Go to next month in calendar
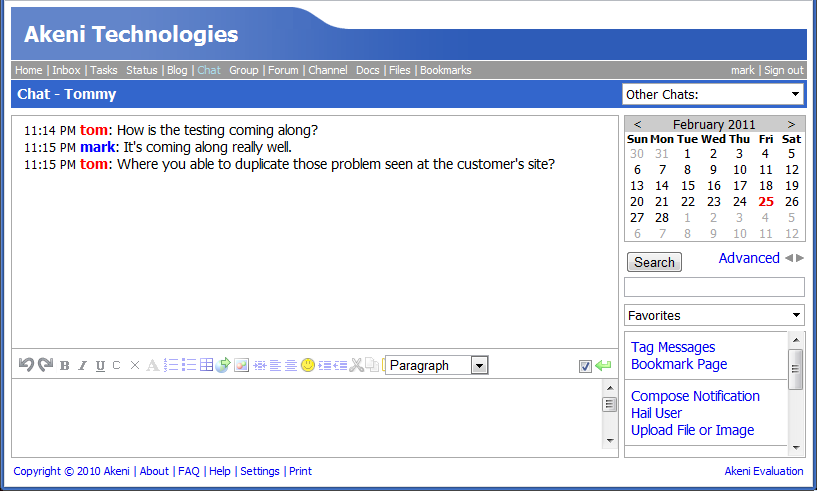This screenshot has height=491, width=817. [792, 125]
